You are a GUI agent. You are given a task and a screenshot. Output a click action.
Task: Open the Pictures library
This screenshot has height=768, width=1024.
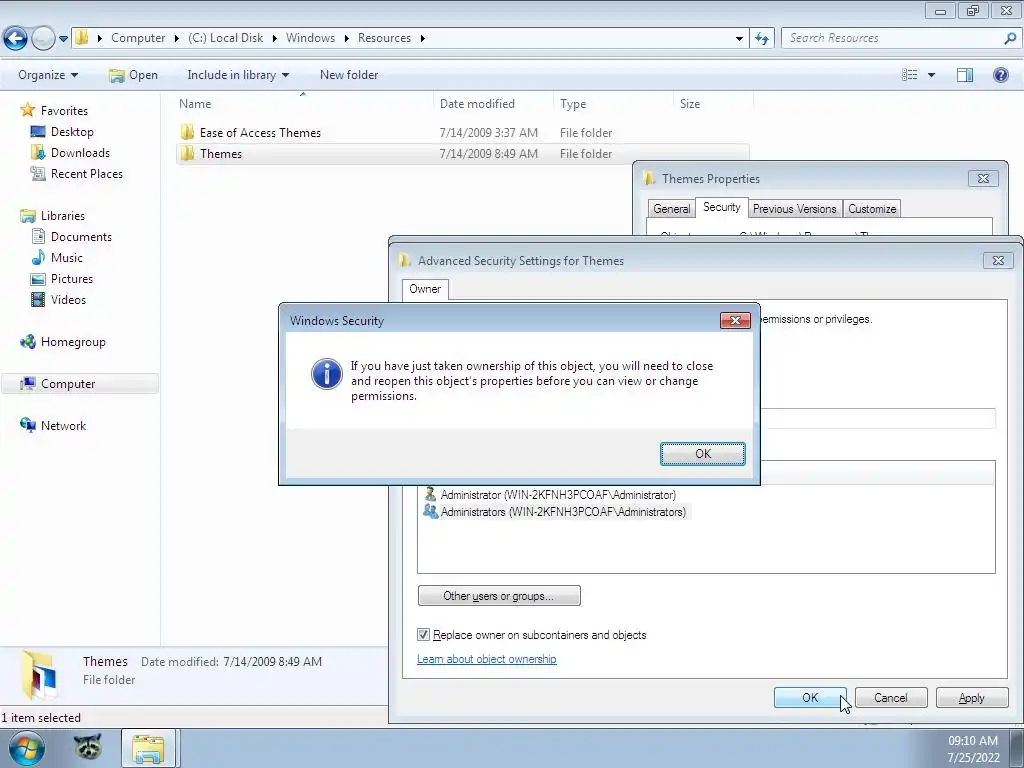click(x=62, y=279)
